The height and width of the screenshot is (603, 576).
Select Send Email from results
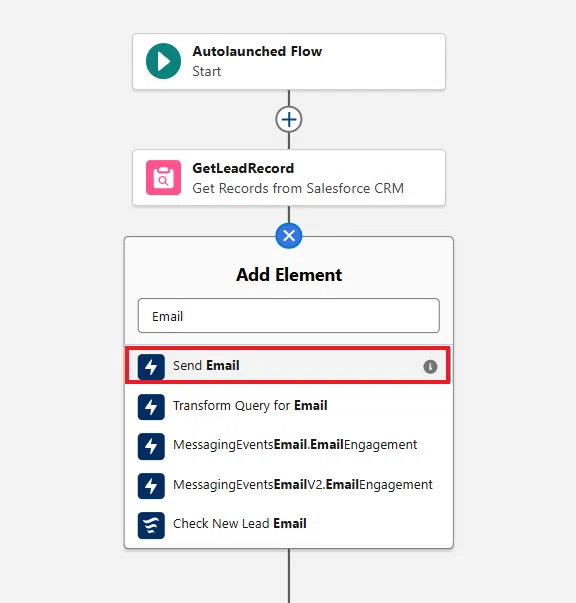(288, 365)
